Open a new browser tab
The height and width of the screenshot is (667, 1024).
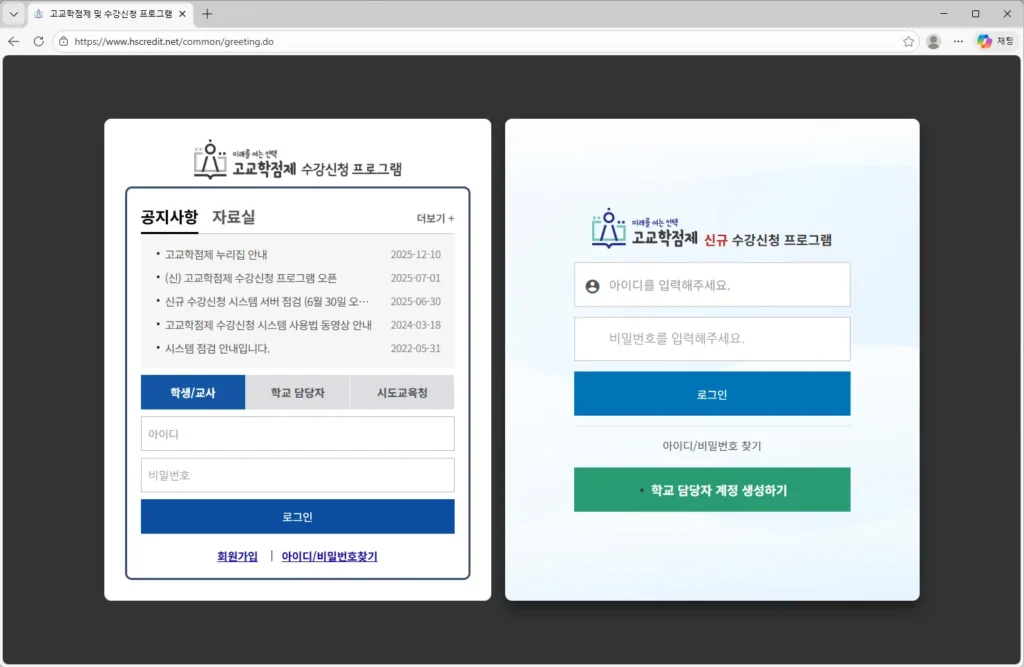coord(207,14)
